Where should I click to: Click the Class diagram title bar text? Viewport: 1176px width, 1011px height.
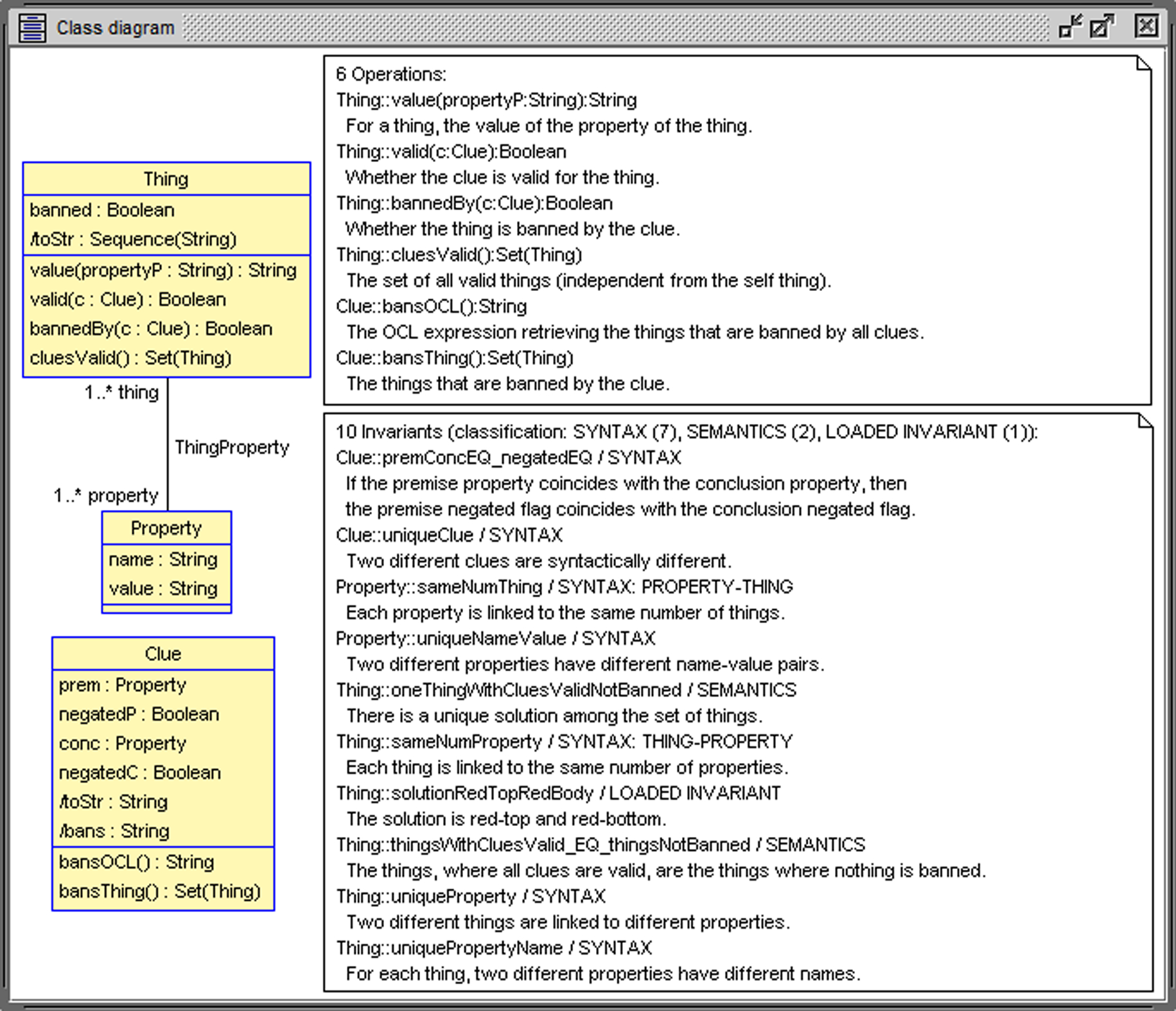coord(116,28)
